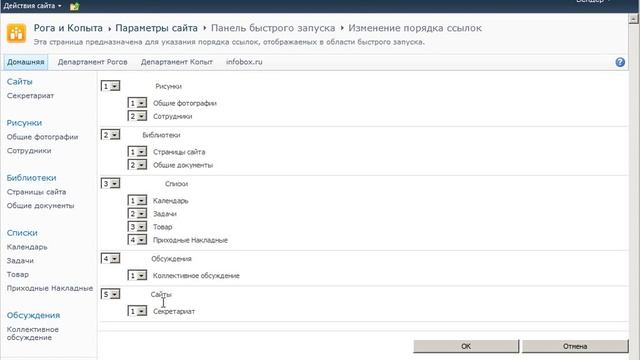Open Секретариат link in sidebar
Image resolution: width=640 pixels, height=360 pixels.
click(30, 96)
